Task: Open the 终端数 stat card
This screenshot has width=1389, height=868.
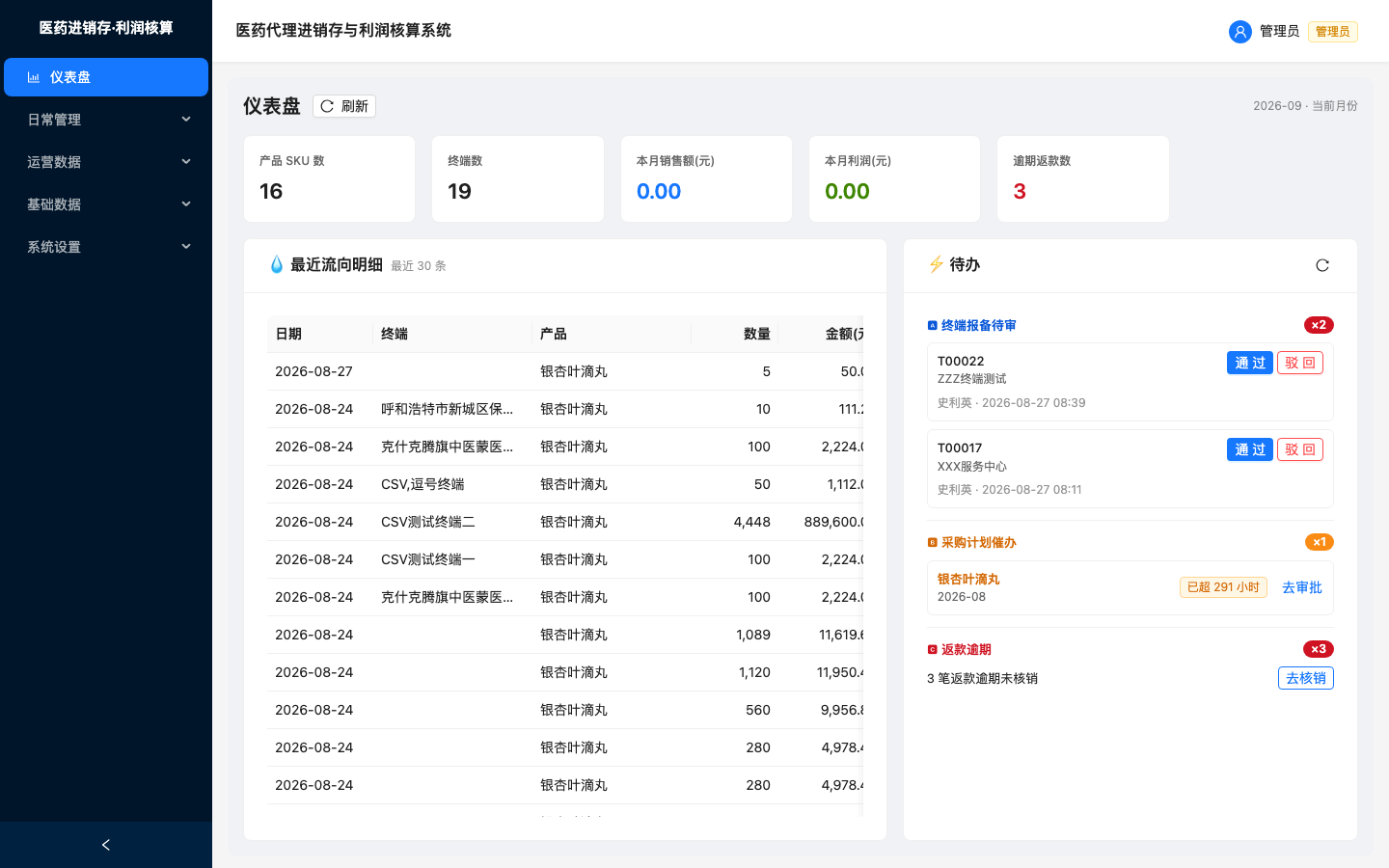Action: 518,178
